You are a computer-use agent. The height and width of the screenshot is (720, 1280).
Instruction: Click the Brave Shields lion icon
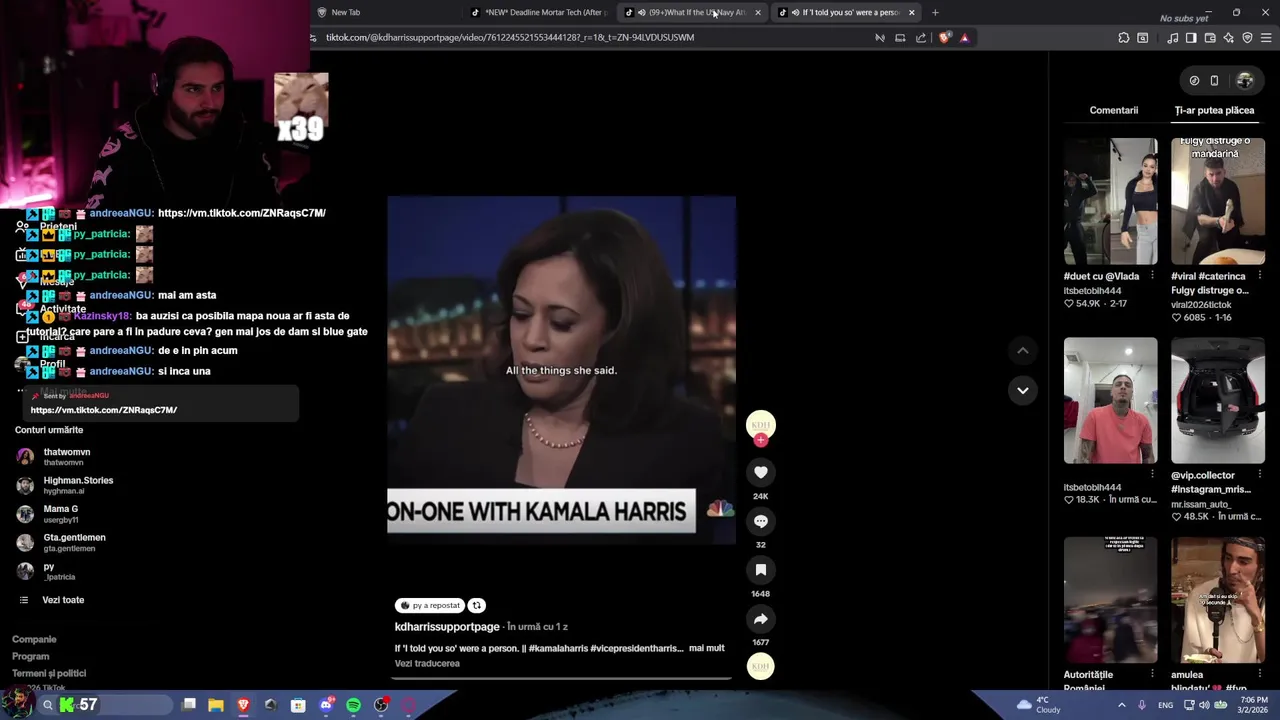tap(945, 38)
